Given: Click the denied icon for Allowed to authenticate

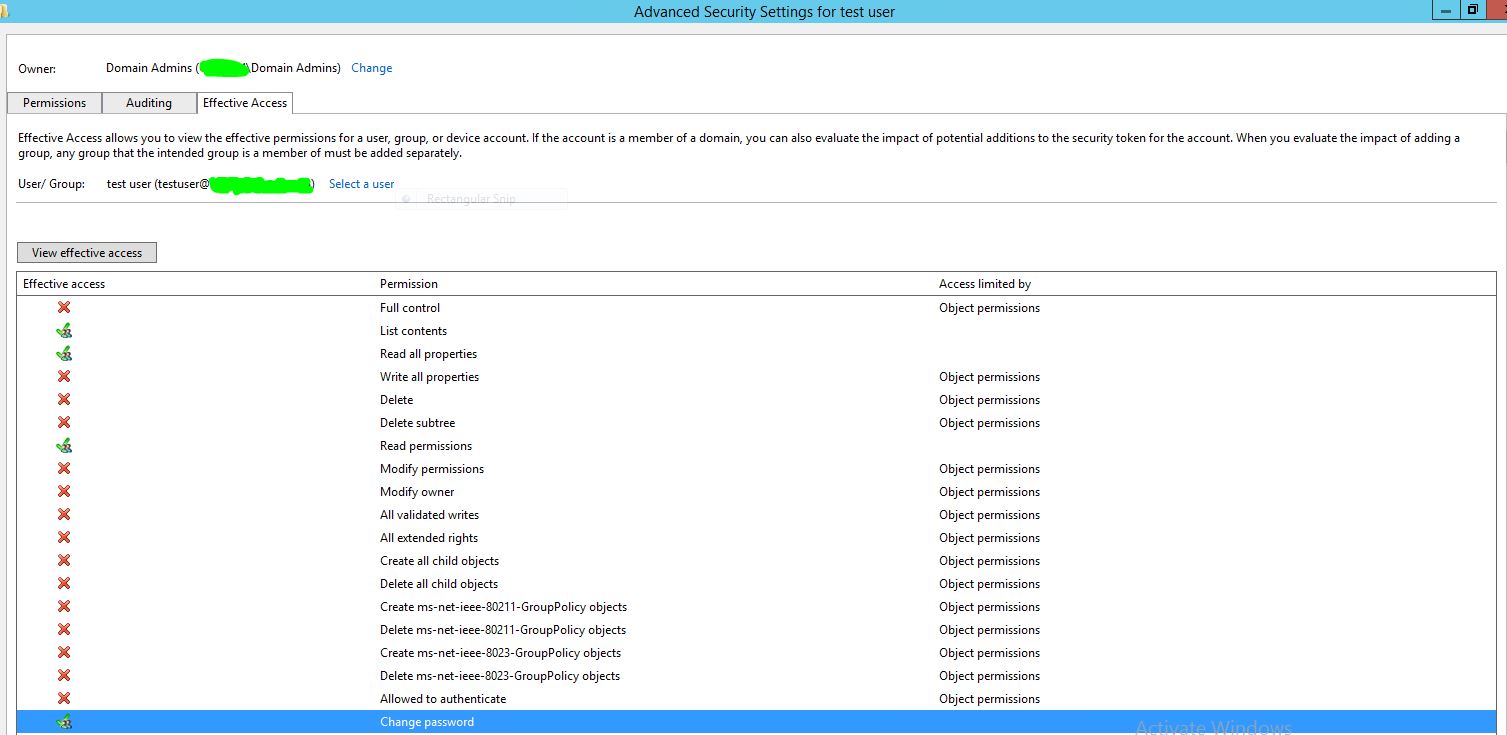Looking at the screenshot, I should click(x=64, y=699).
